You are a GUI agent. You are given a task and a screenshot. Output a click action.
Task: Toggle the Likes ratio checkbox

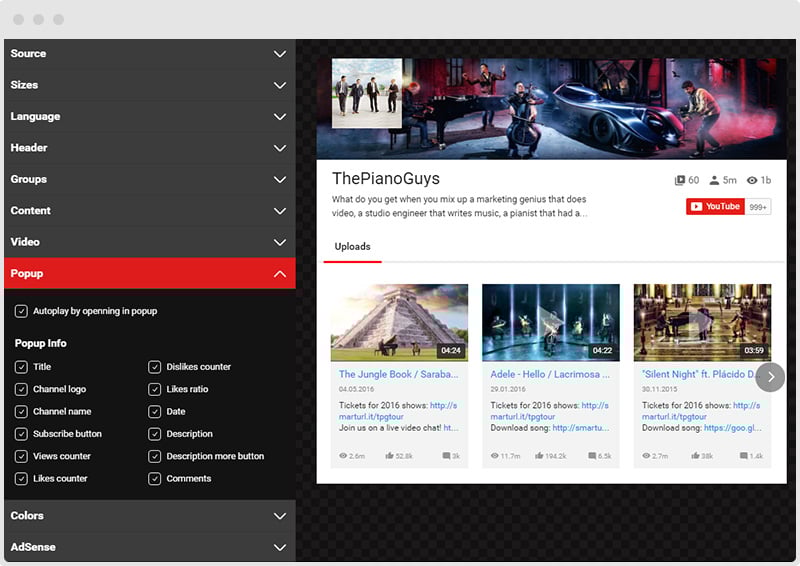[x=155, y=389]
